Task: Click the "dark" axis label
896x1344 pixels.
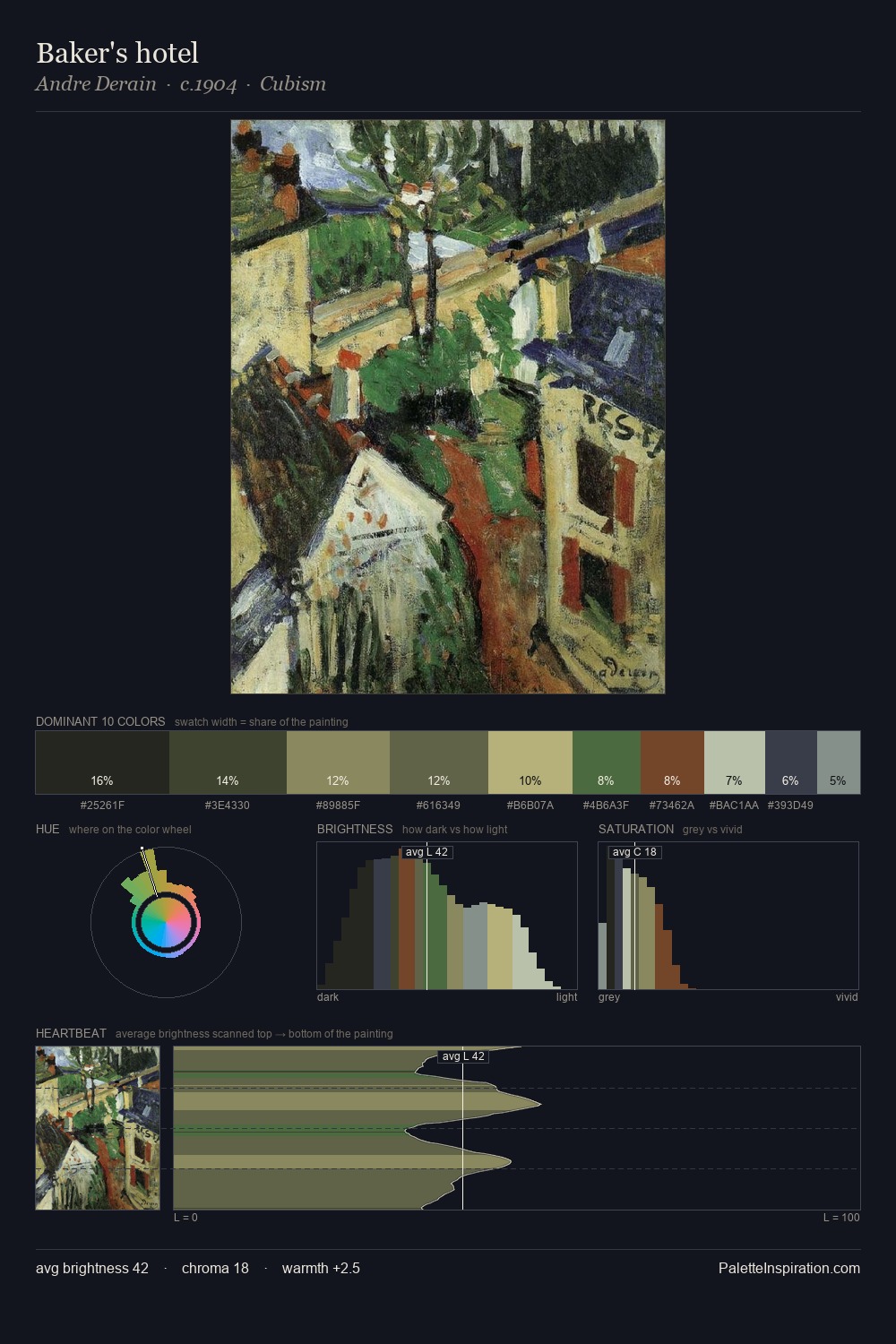Action: click(328, 997)
